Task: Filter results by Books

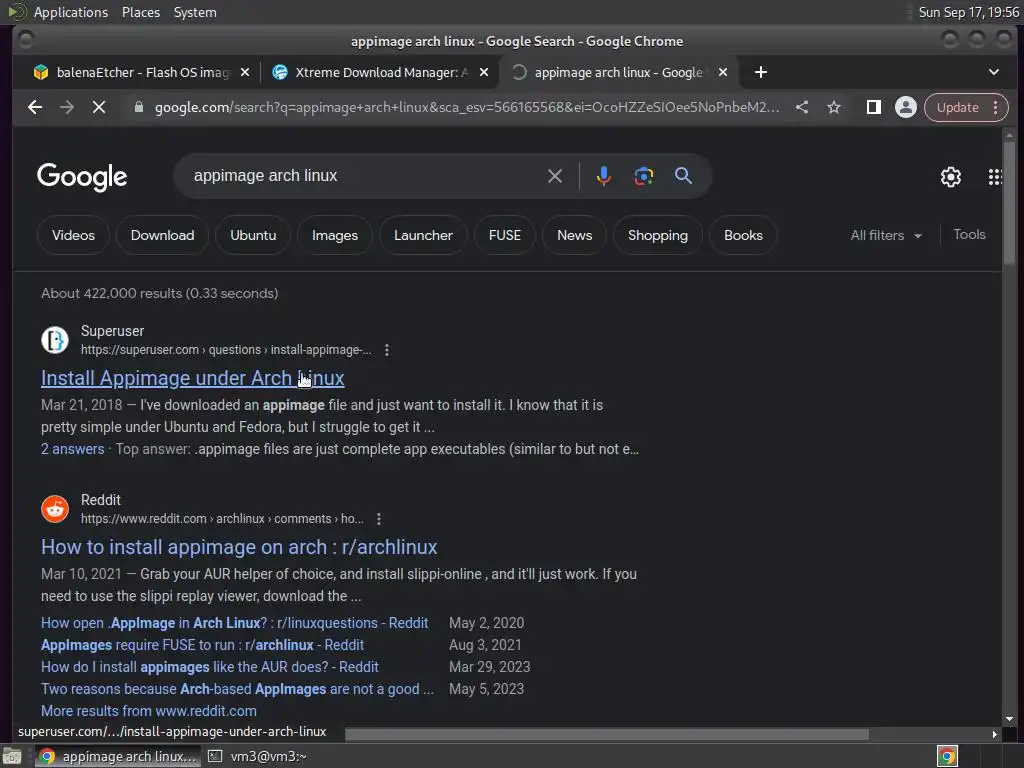Action: pyautogui.click(x=743, y=235)
